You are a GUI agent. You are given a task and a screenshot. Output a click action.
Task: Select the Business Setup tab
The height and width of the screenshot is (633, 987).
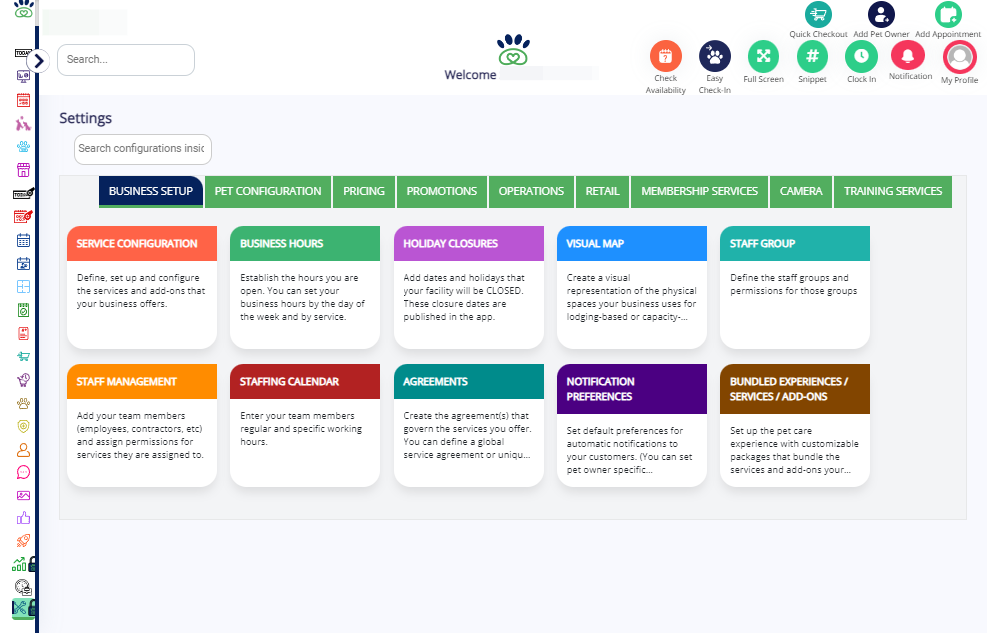[x=150, y=191]
